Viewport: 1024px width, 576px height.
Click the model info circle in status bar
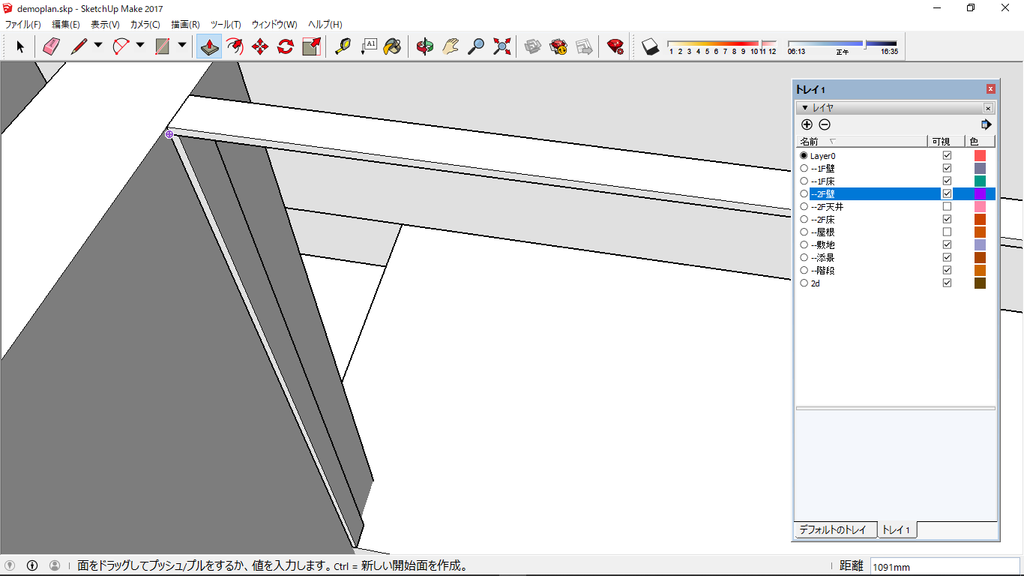coord(32,566)
